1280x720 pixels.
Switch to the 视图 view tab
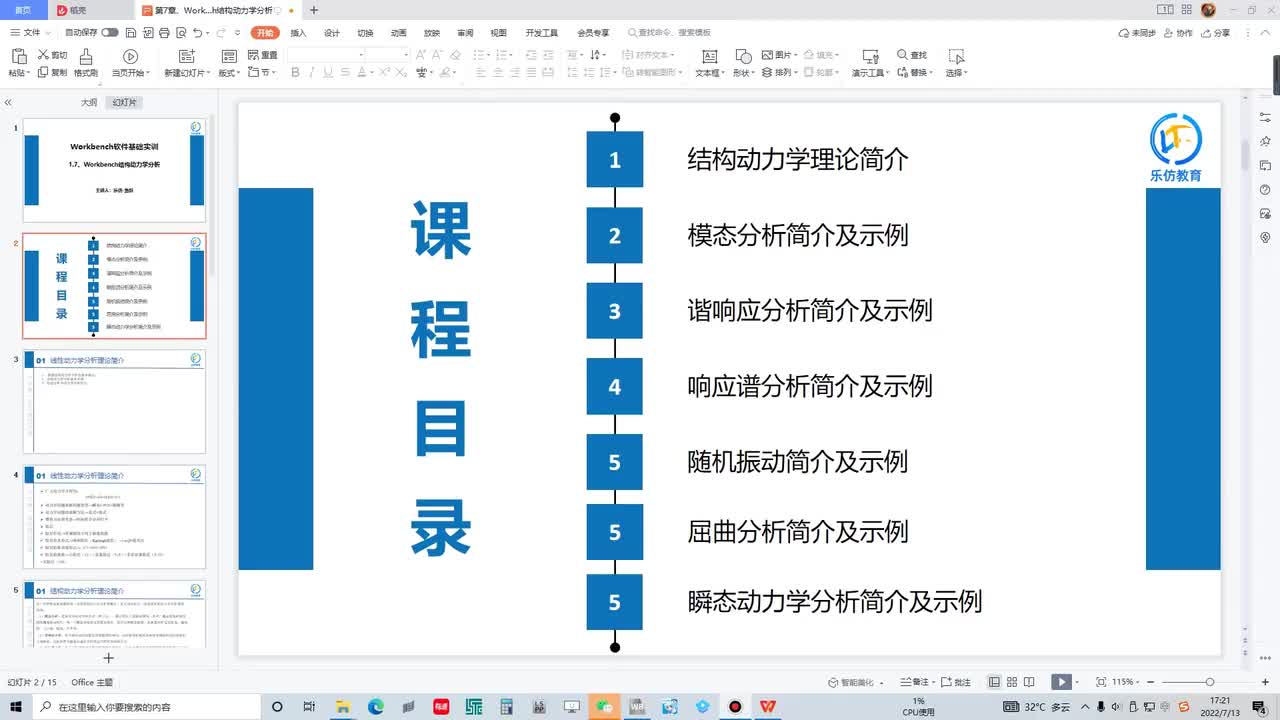point(498,33)
